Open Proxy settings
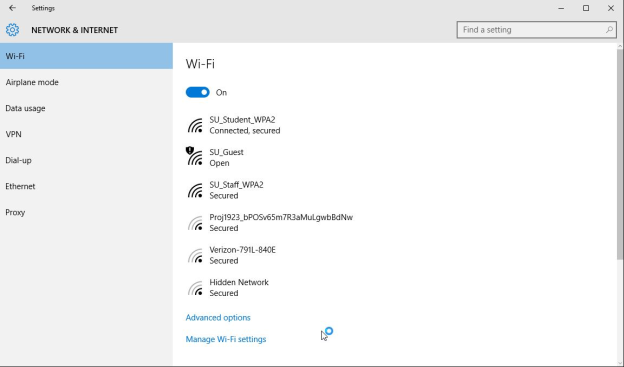 (x=86, y=212)
